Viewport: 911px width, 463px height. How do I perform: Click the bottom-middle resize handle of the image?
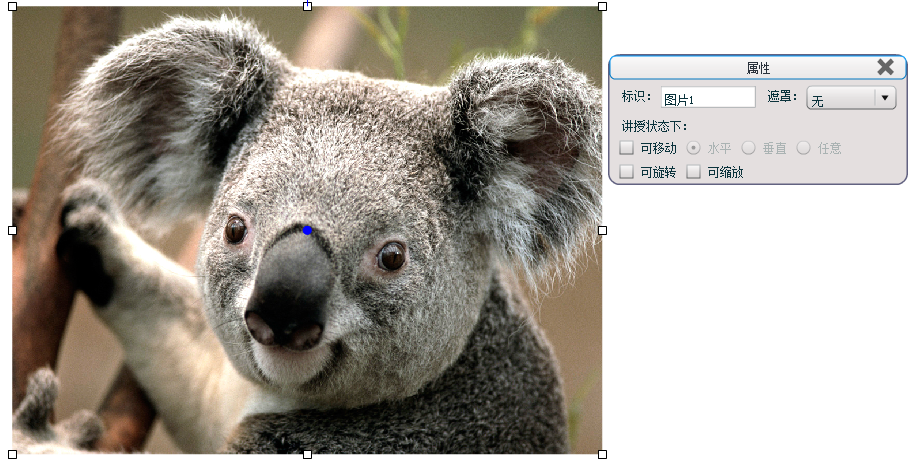[x=307, y=454]
